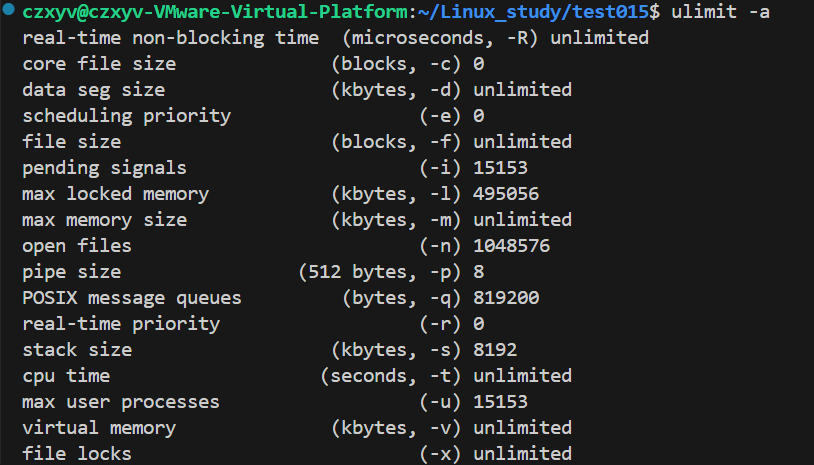Click the "(seconds, -t)" text
Image resolution: width=814 pixels, height=465 pixels.
[390, 376]
